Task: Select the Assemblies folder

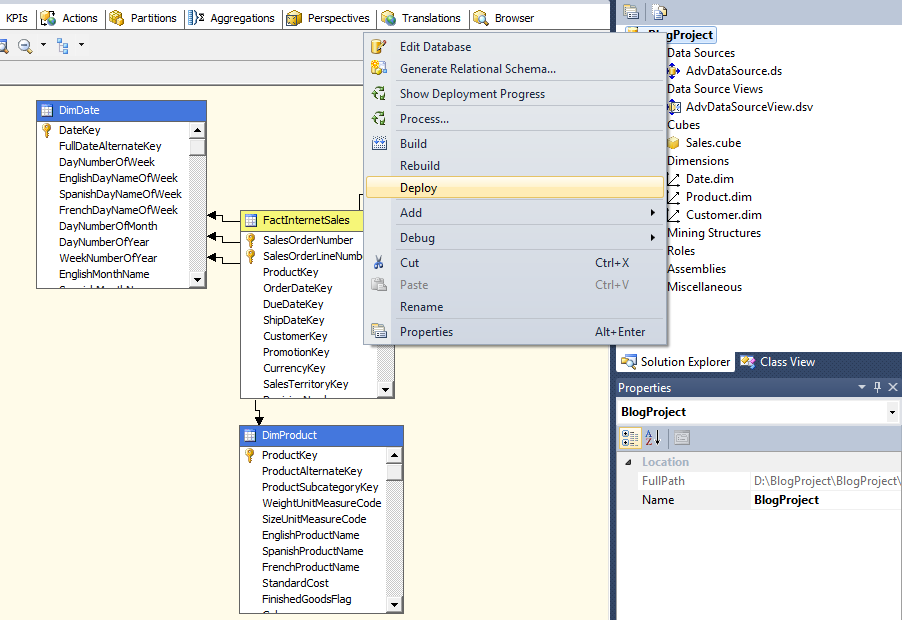Action: click(x=697, y=269)
